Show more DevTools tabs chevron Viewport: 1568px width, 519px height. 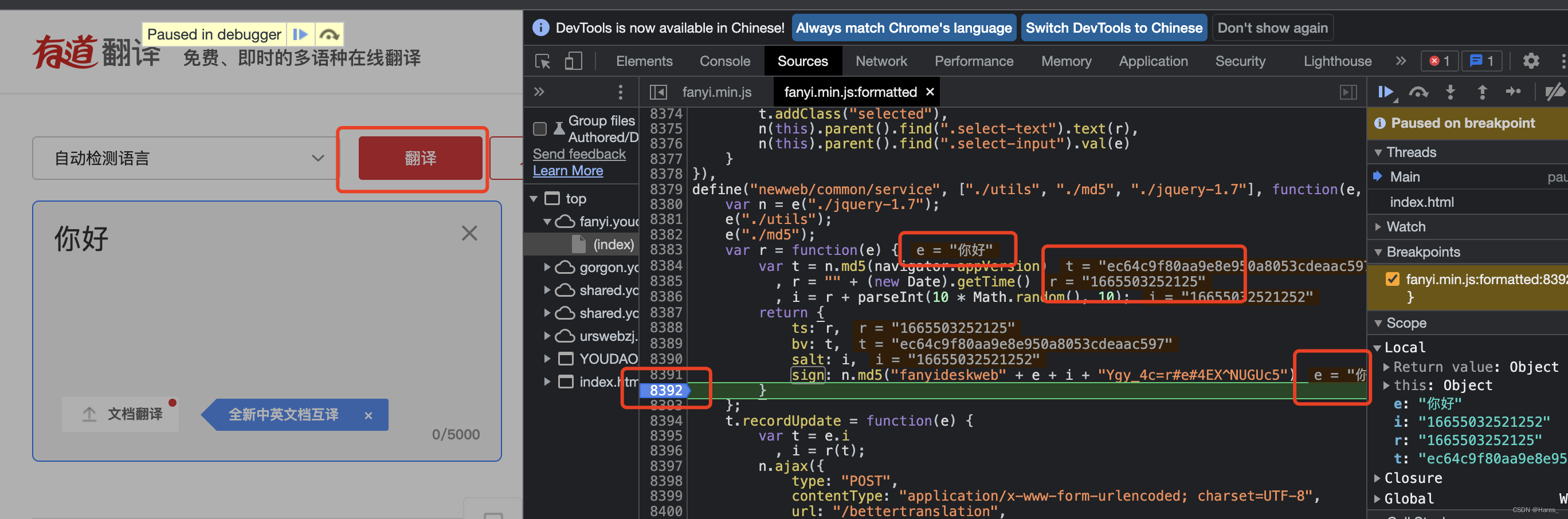pyautogui.click(x=1401, y=61)
